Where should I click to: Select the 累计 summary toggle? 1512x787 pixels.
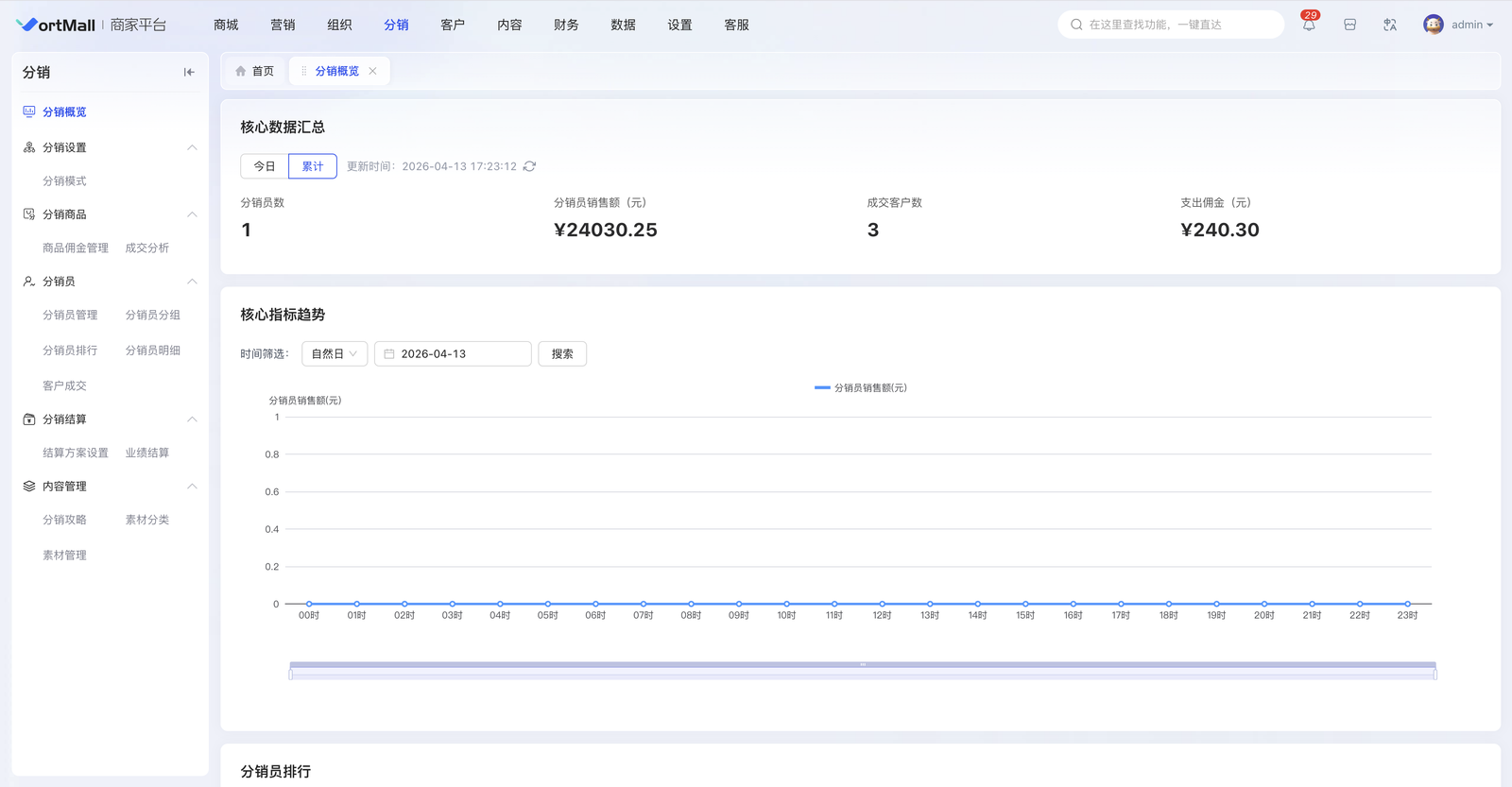coord(313,166)
